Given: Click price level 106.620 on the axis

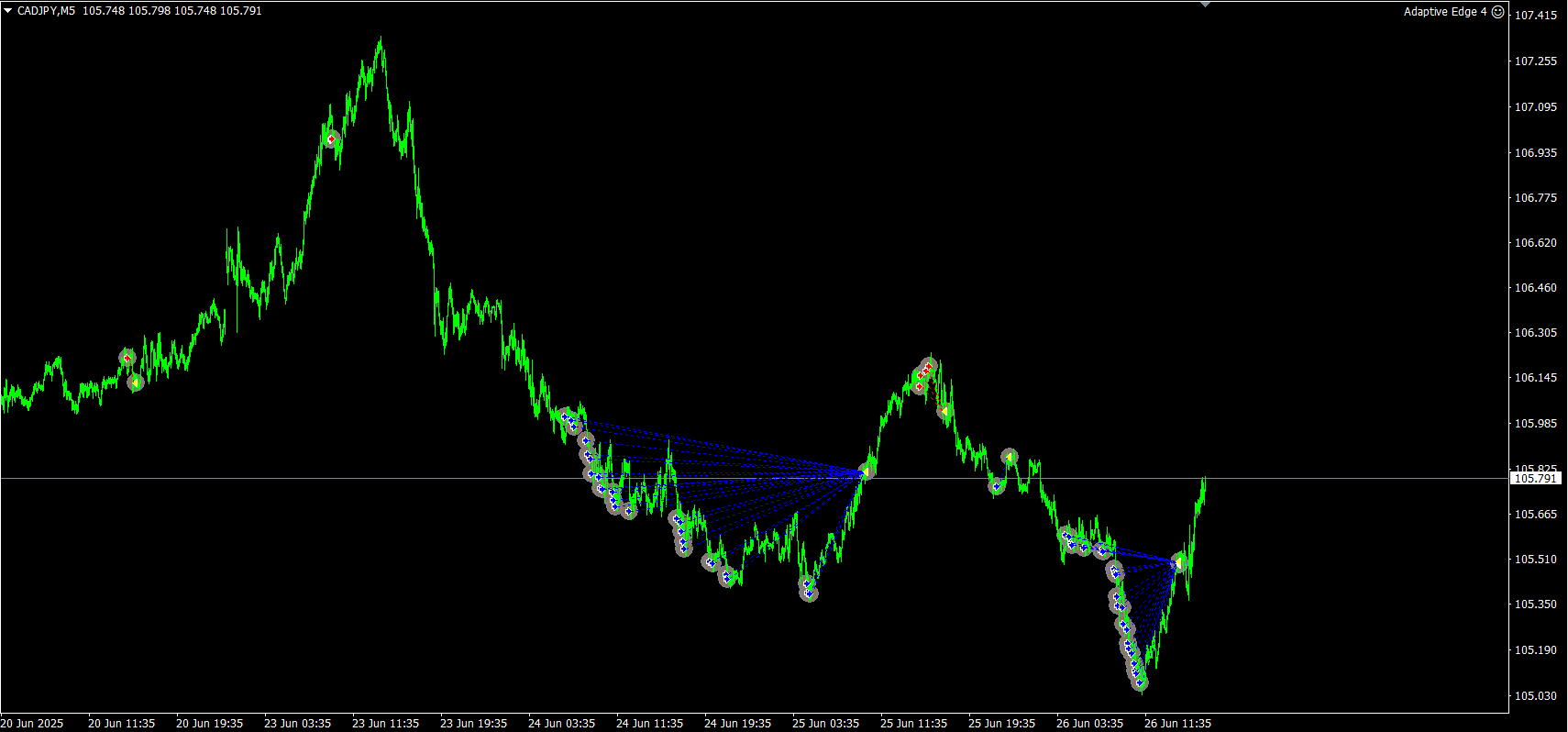Looking at the screenshot, I should pos(1535,243).
